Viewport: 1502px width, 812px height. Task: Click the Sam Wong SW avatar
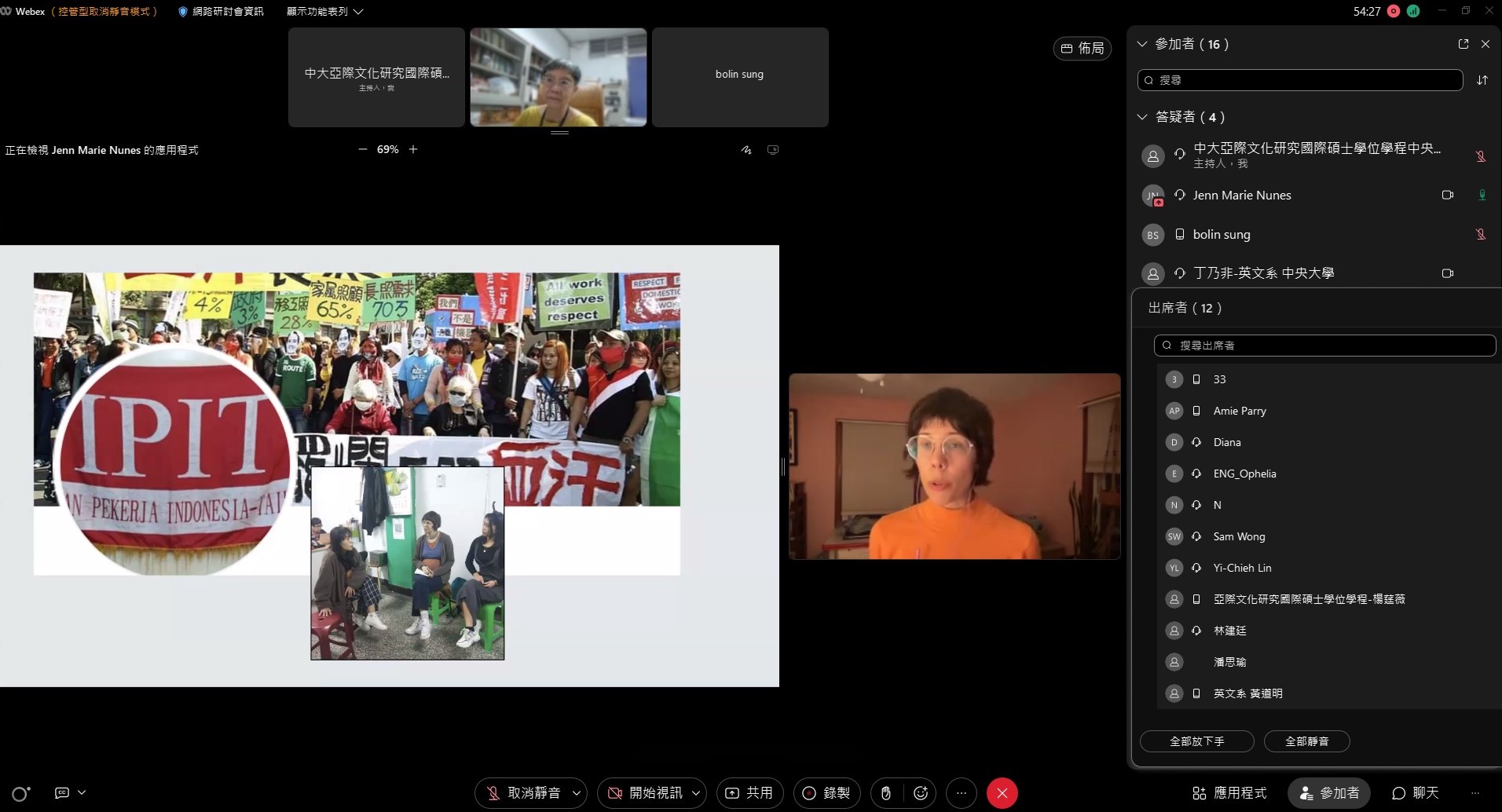point(1174,536)
